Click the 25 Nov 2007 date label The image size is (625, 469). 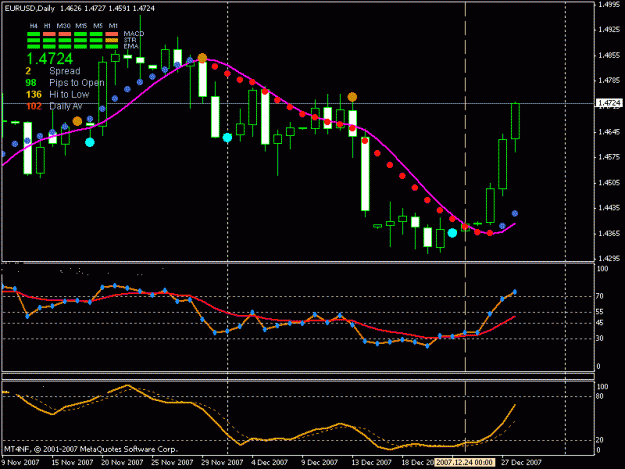(x=172, y=462)
